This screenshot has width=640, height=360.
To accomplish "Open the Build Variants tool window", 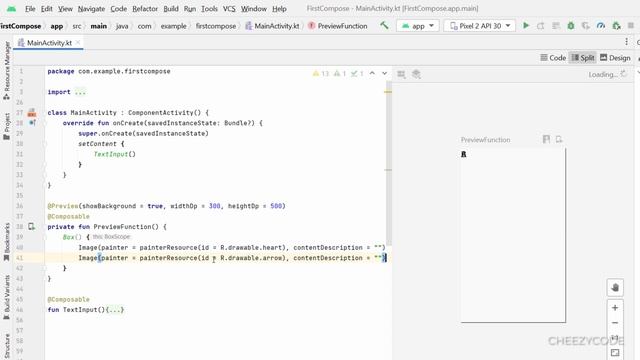I will tap(7, 298).
